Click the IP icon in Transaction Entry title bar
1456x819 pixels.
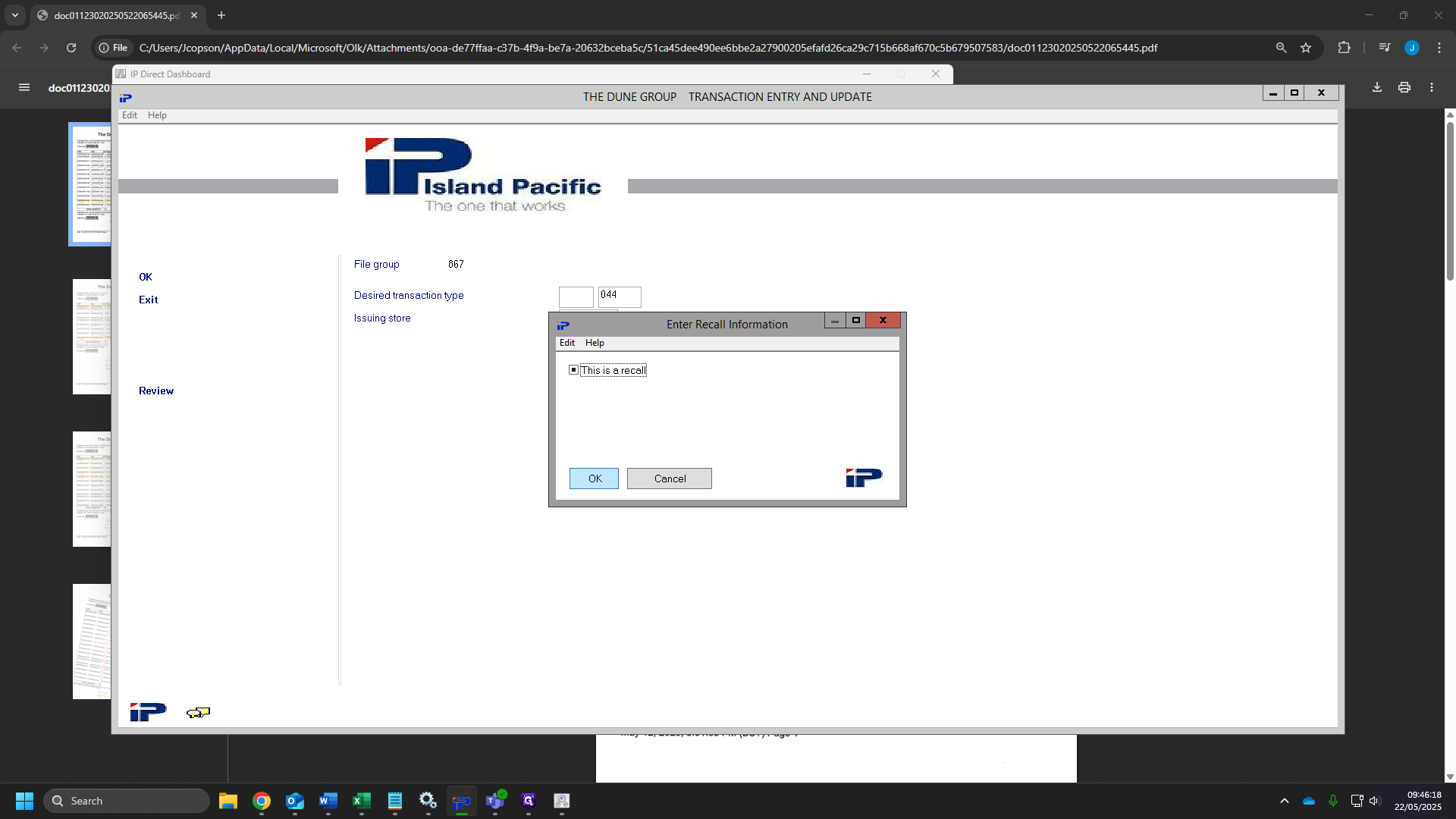(126, 98)
